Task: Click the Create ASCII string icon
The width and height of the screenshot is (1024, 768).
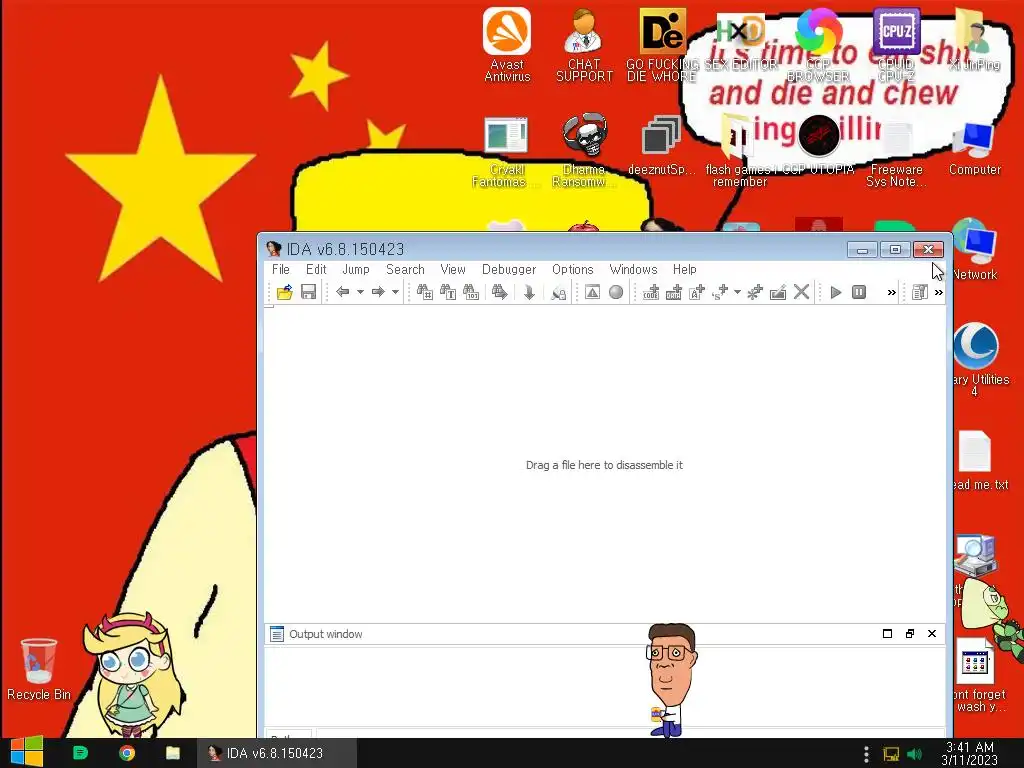Action: [697, 292]
